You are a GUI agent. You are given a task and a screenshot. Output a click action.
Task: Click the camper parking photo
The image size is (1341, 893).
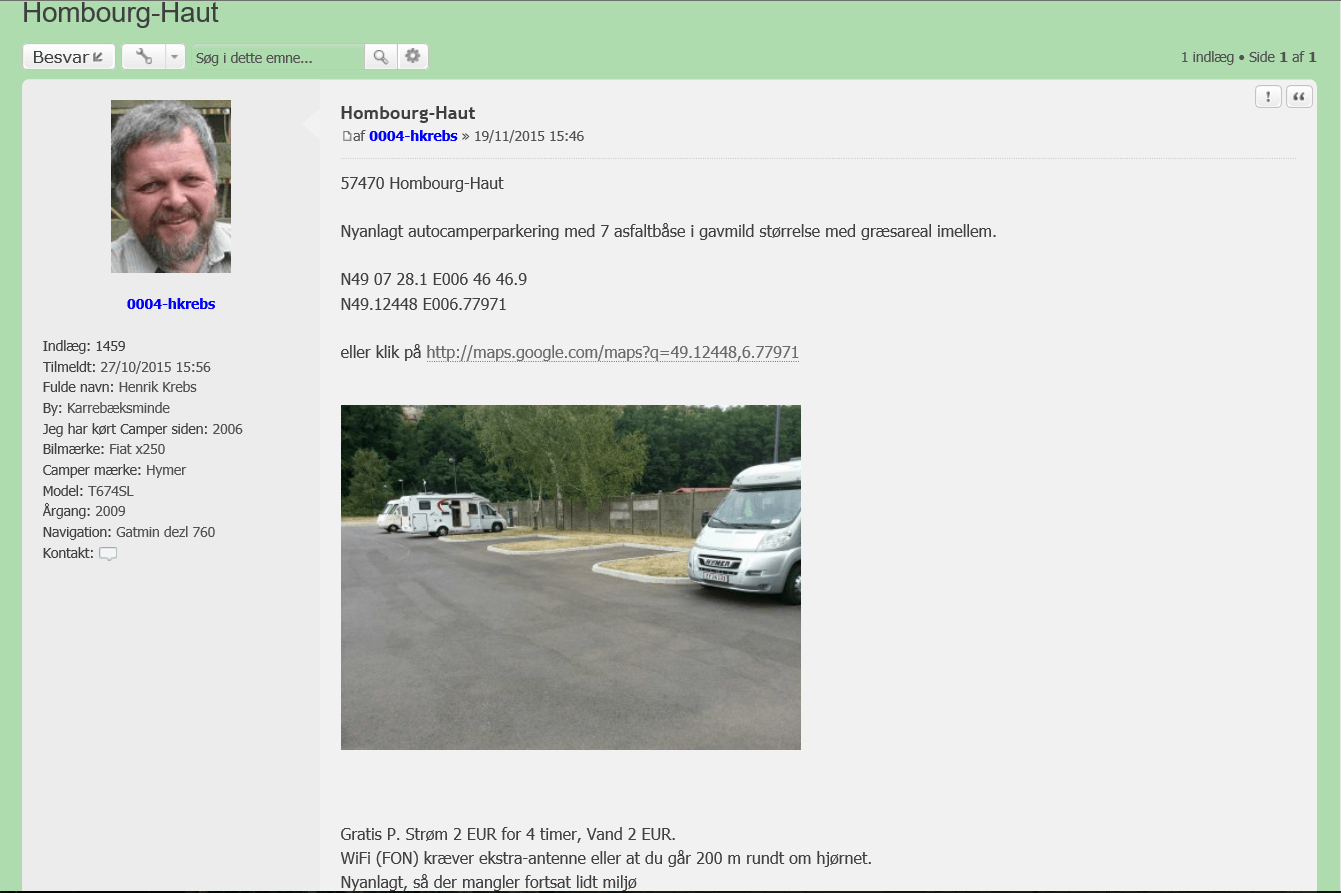(571, 577)
